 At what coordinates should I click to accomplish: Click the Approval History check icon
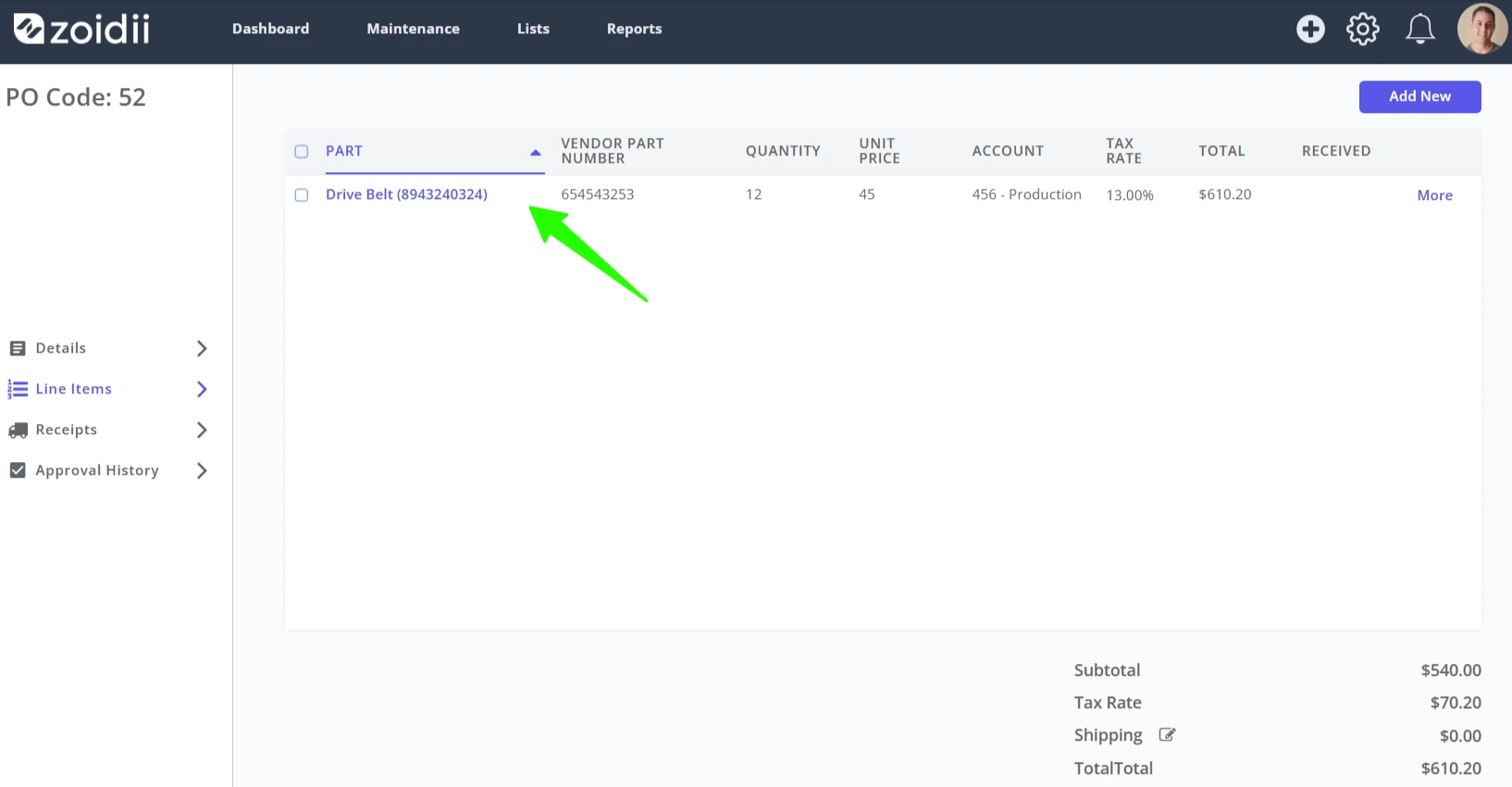tap(18, 470)
